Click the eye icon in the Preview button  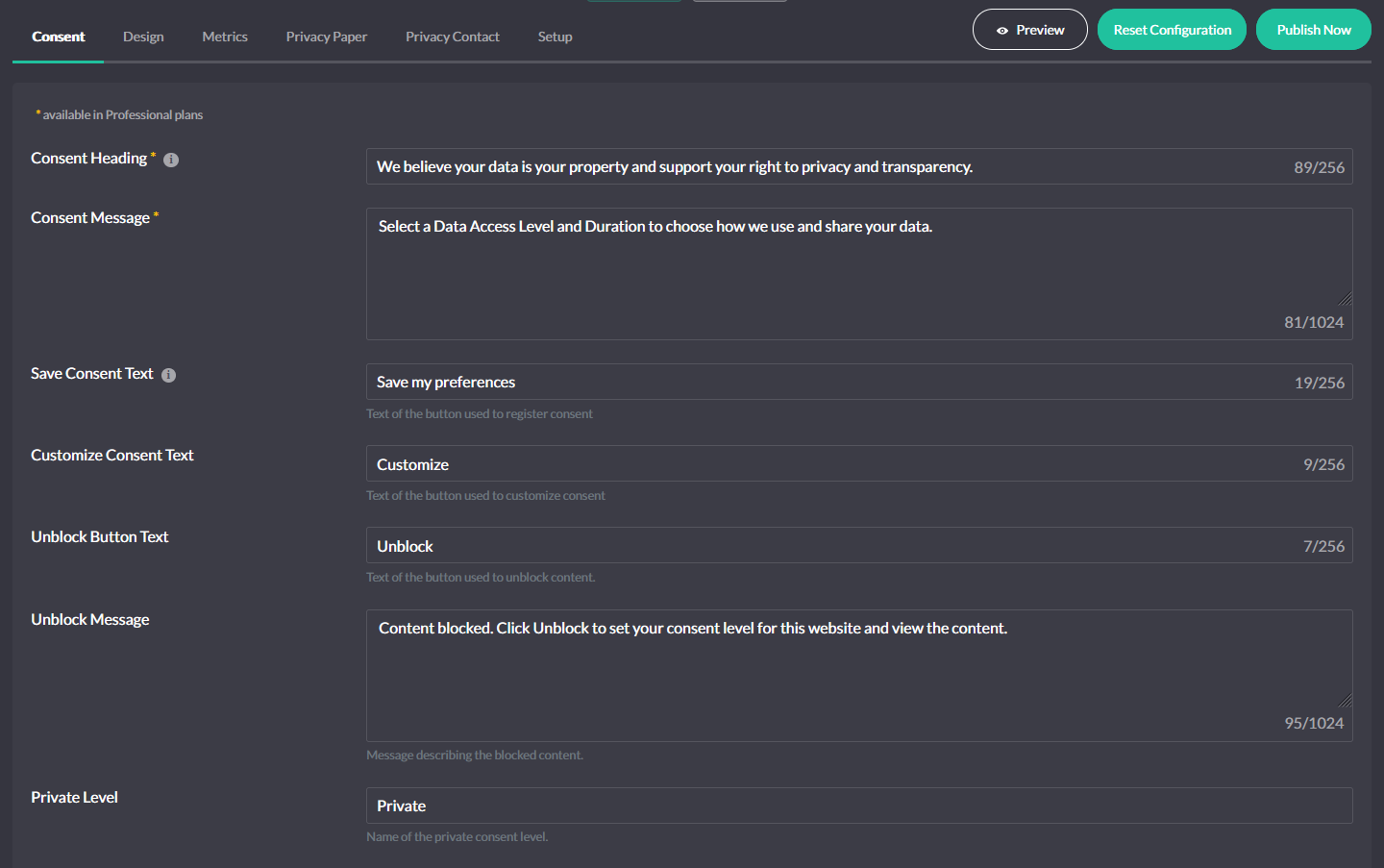coord(1003,30)
